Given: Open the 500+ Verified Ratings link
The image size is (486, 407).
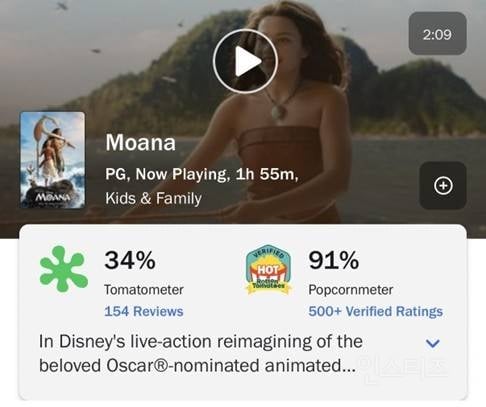Looking at the screenshot, I should 375,311.
